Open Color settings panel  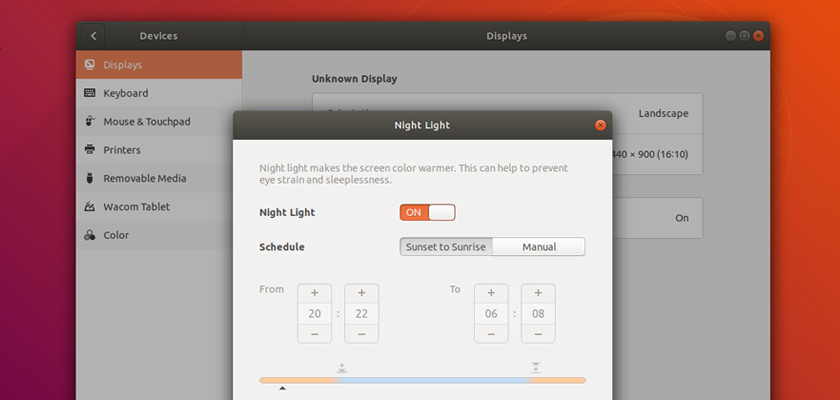point(159,235)
